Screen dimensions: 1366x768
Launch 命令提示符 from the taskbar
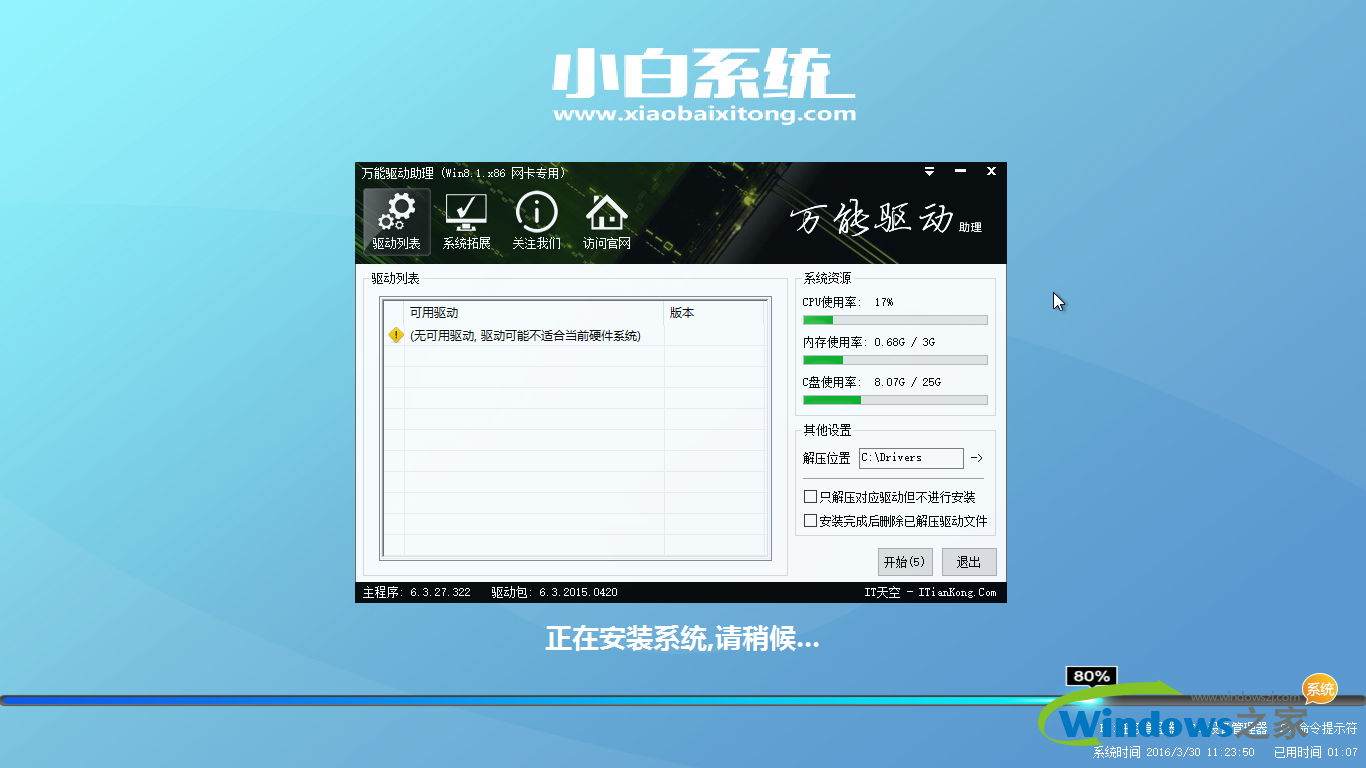pyautogui.click(x=1327, y=726)
